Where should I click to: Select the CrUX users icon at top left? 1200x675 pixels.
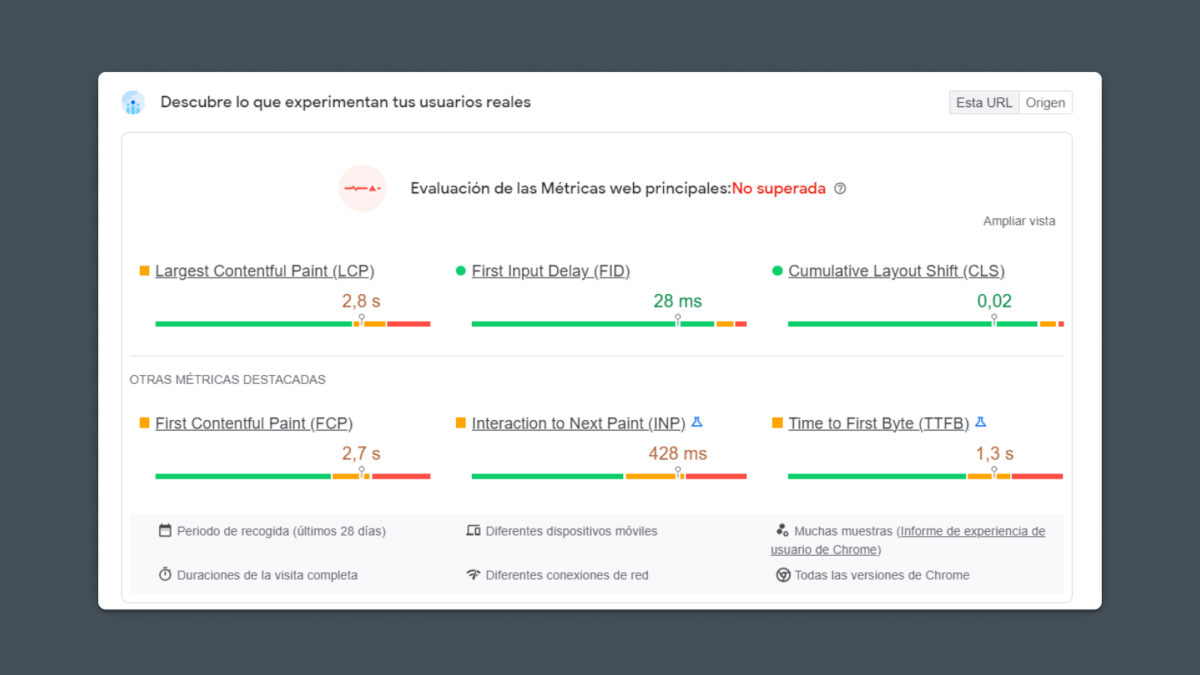[133, 102]
